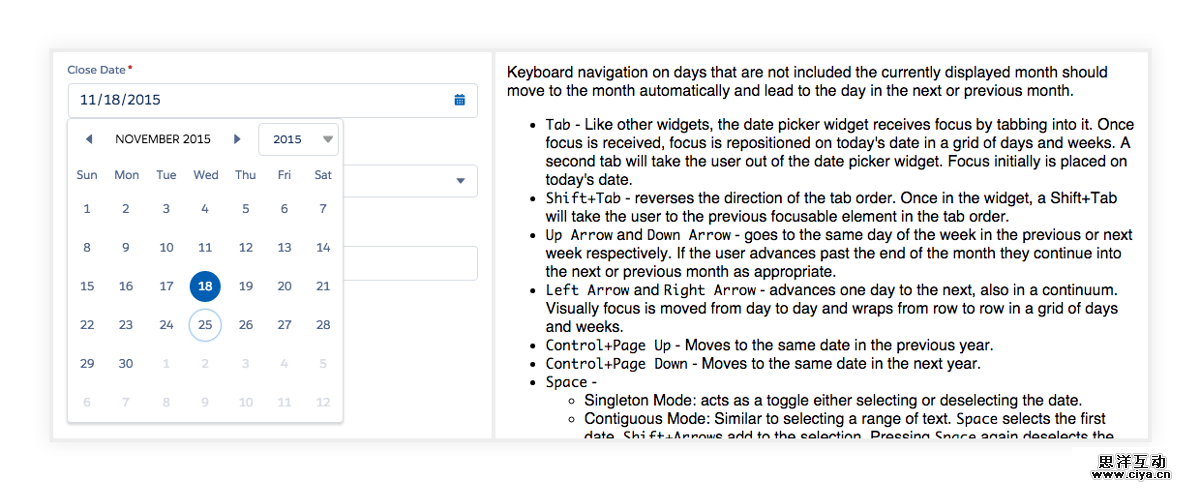Choose day 27 under Fri
The height and width of the screenshot is (490, 1200).
(285, 325)
